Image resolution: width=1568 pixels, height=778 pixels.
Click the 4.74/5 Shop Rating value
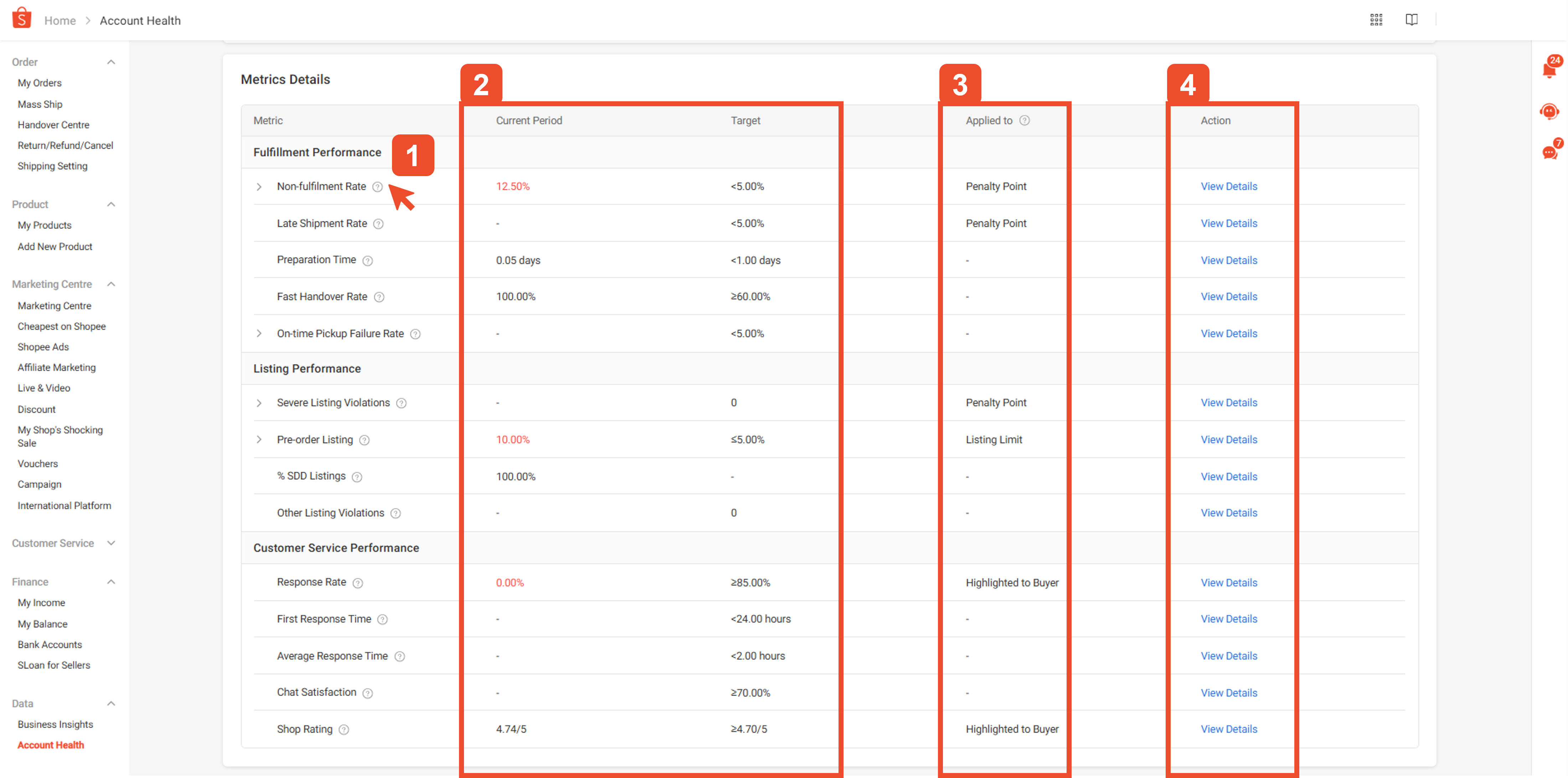[511, 729]
